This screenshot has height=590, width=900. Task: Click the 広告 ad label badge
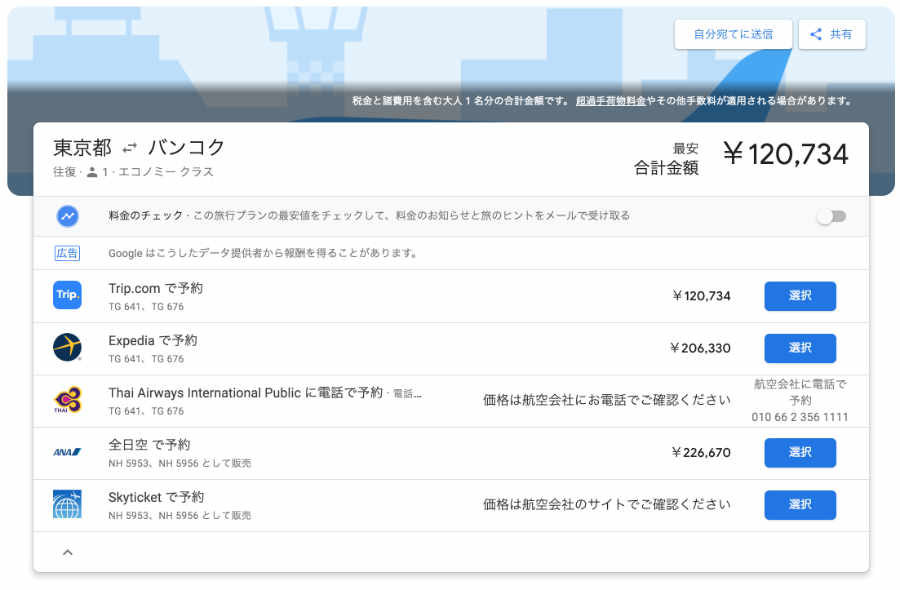[67, 253]
